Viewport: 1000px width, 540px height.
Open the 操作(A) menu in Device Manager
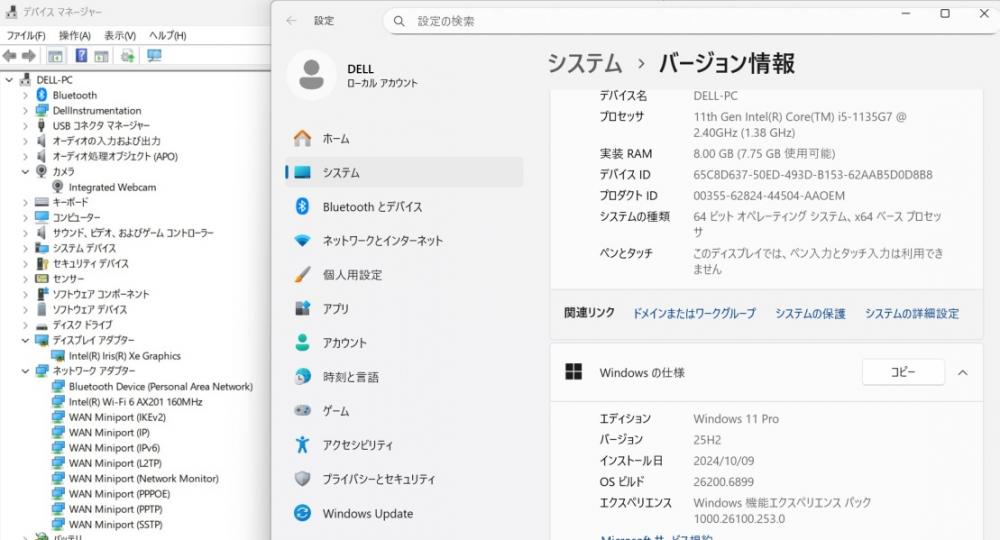tap(75, 36)
